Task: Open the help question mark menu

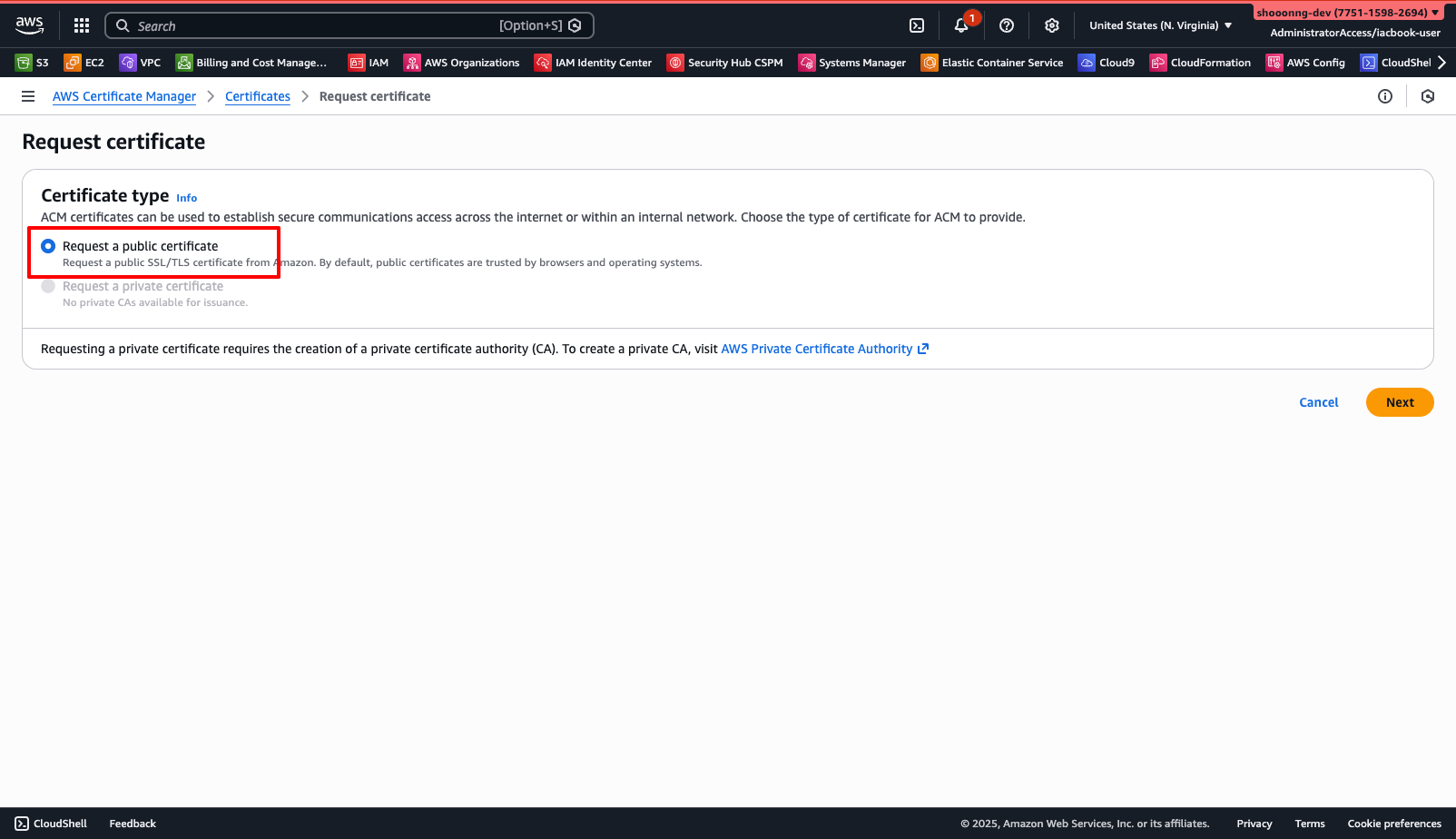Action: 1007,25
